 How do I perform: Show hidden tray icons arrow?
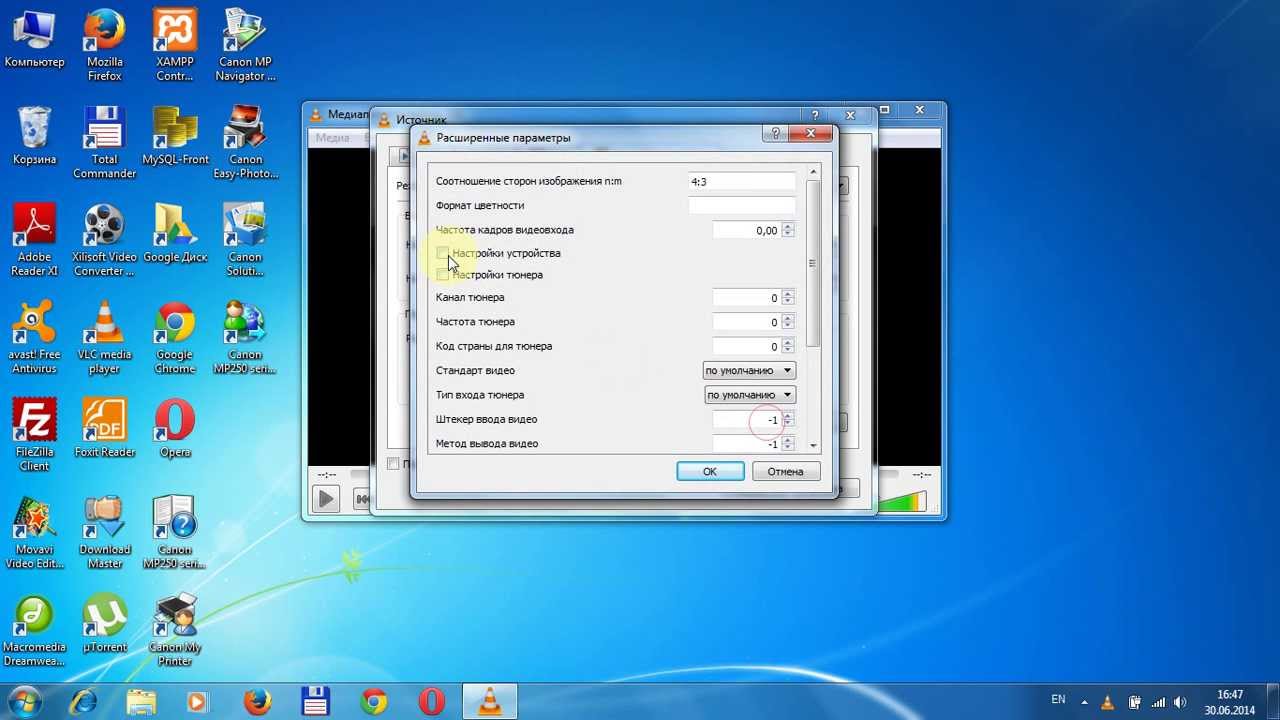point(1085,701)
